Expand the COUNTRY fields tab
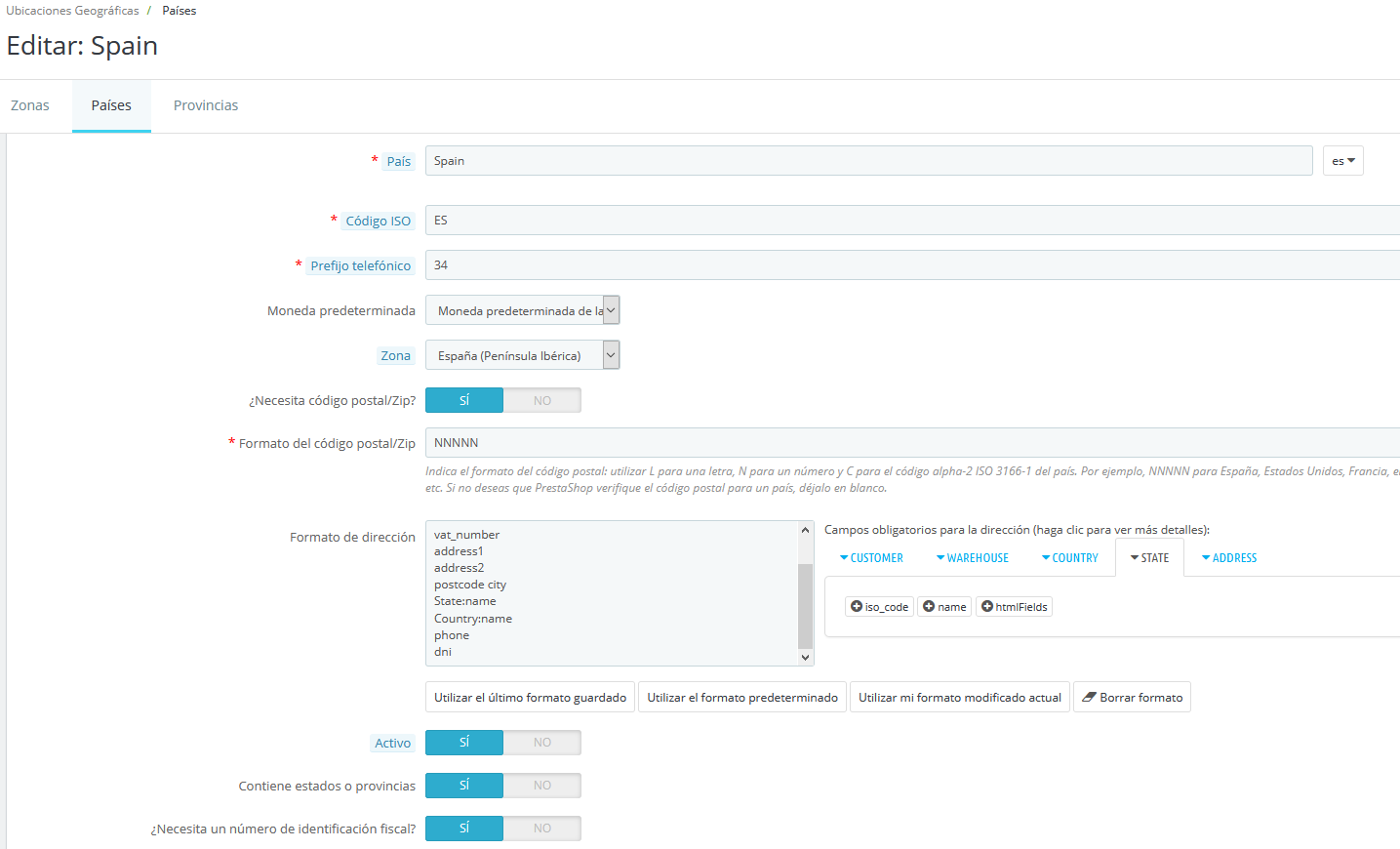1400x849 pixels. 1070,558
